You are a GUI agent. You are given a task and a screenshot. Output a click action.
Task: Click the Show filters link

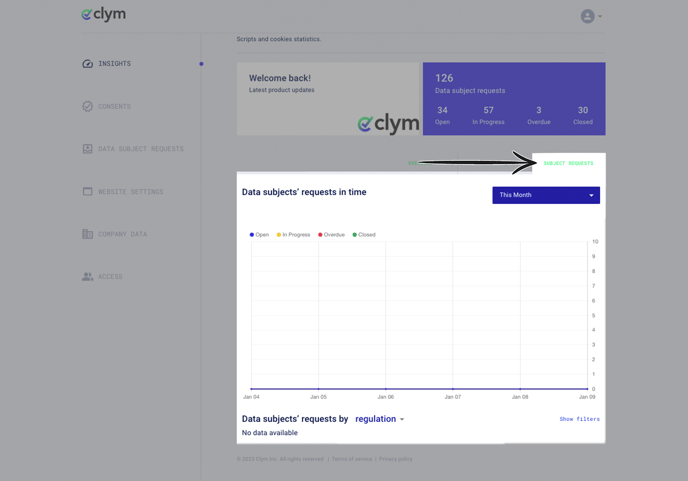click(x=579, y=419)
